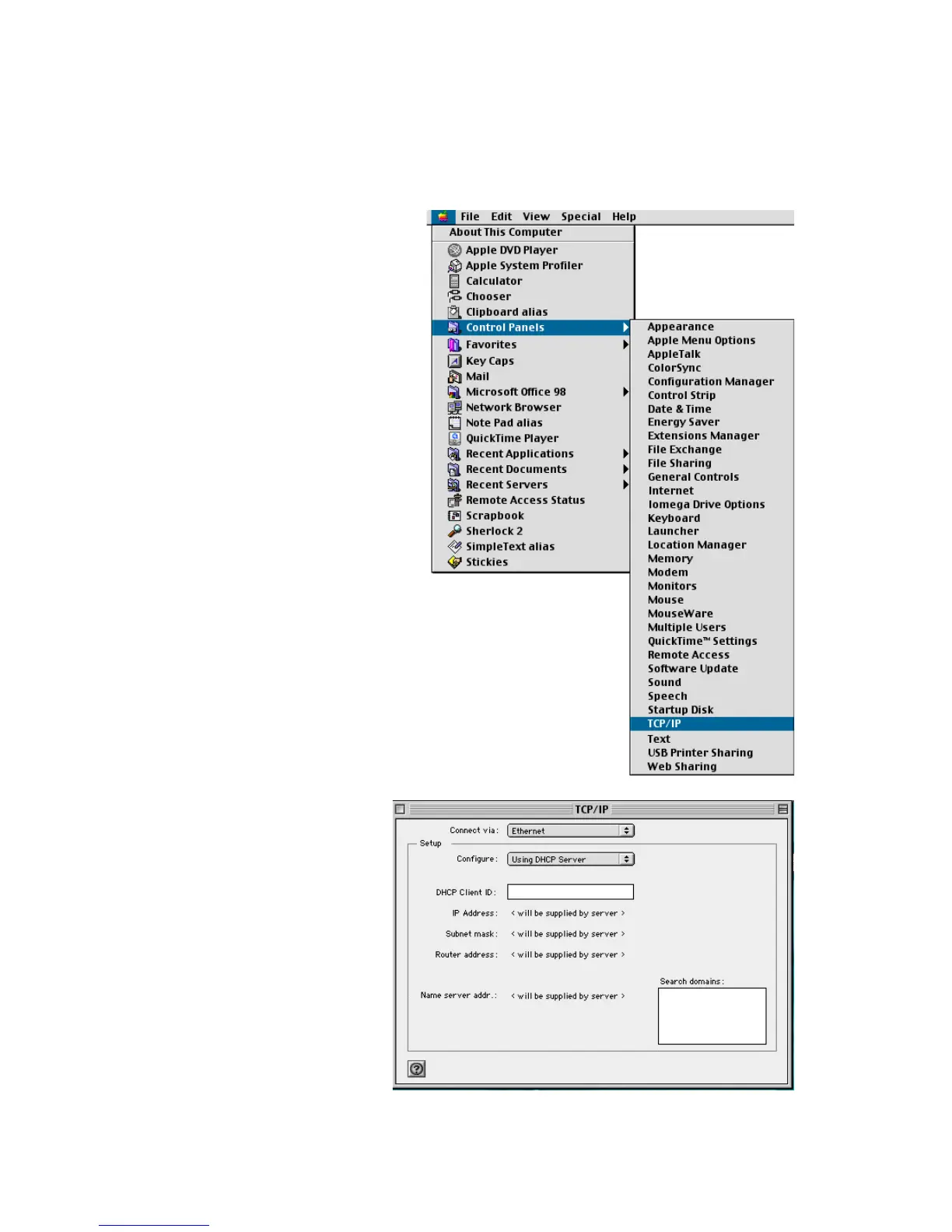This screenshot has width=952, height=1232.
Task: Click the Recent Documents folder icon
Action: 455,470
